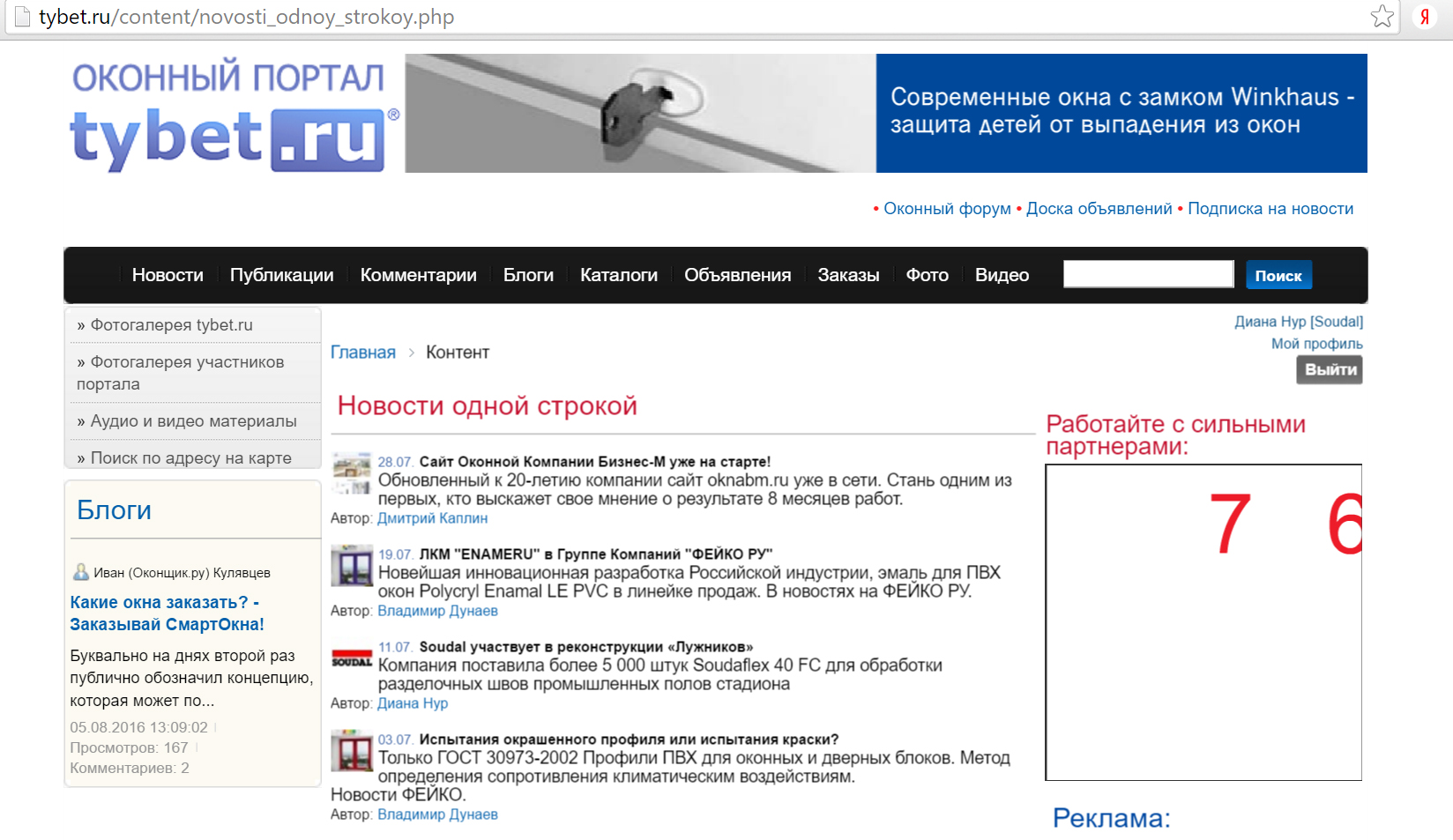Select the text "Просмотров: 167"
The width and height of the screenshot is (1453, 840).
click(129, 748)
